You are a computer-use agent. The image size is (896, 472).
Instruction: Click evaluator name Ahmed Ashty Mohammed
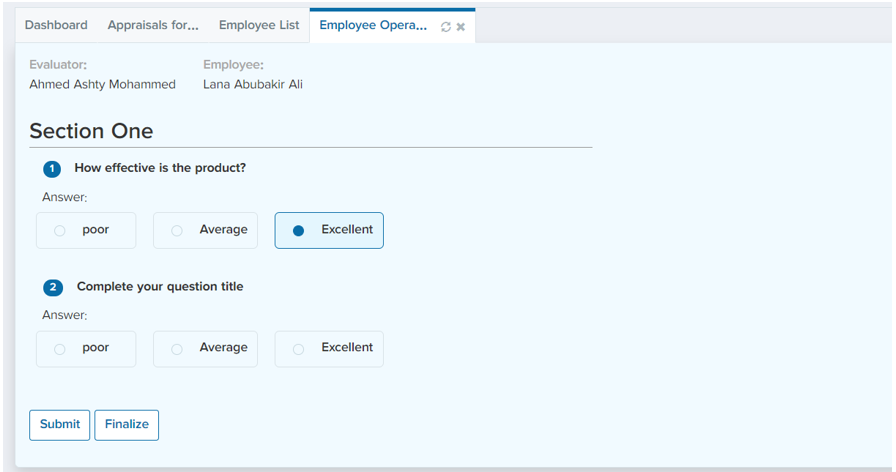(x=102, y=84)
